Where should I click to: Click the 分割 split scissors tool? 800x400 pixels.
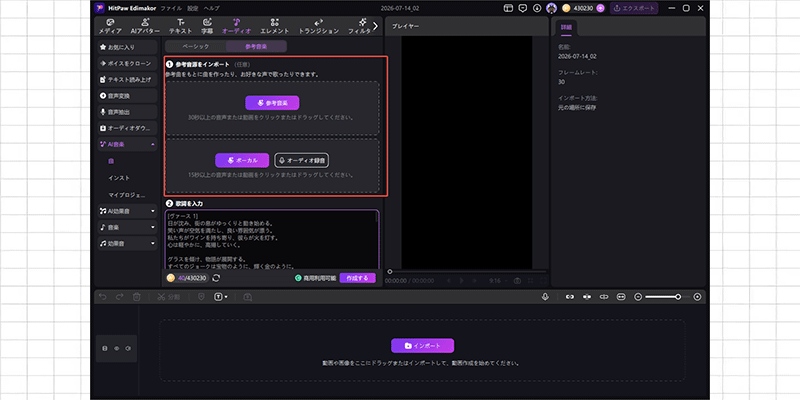[x=168, y=296]
